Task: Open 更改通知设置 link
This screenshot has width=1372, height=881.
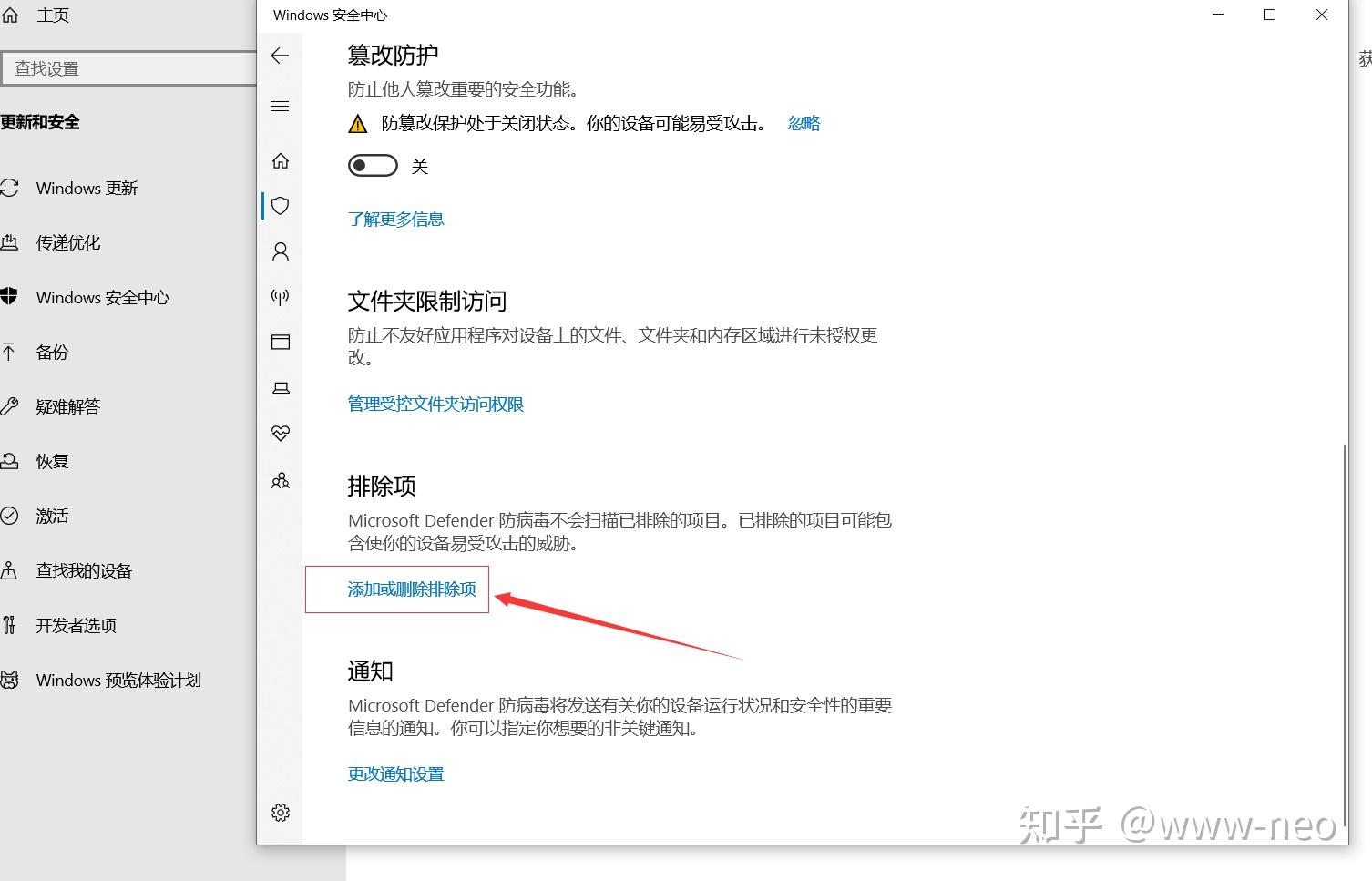Action: [395, 774]
